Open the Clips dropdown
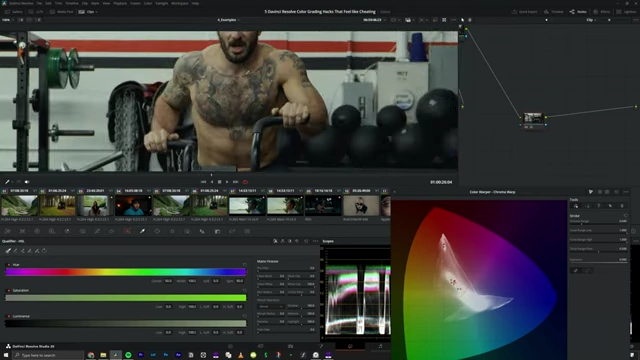The image size is (640, 360). point(88,12)
